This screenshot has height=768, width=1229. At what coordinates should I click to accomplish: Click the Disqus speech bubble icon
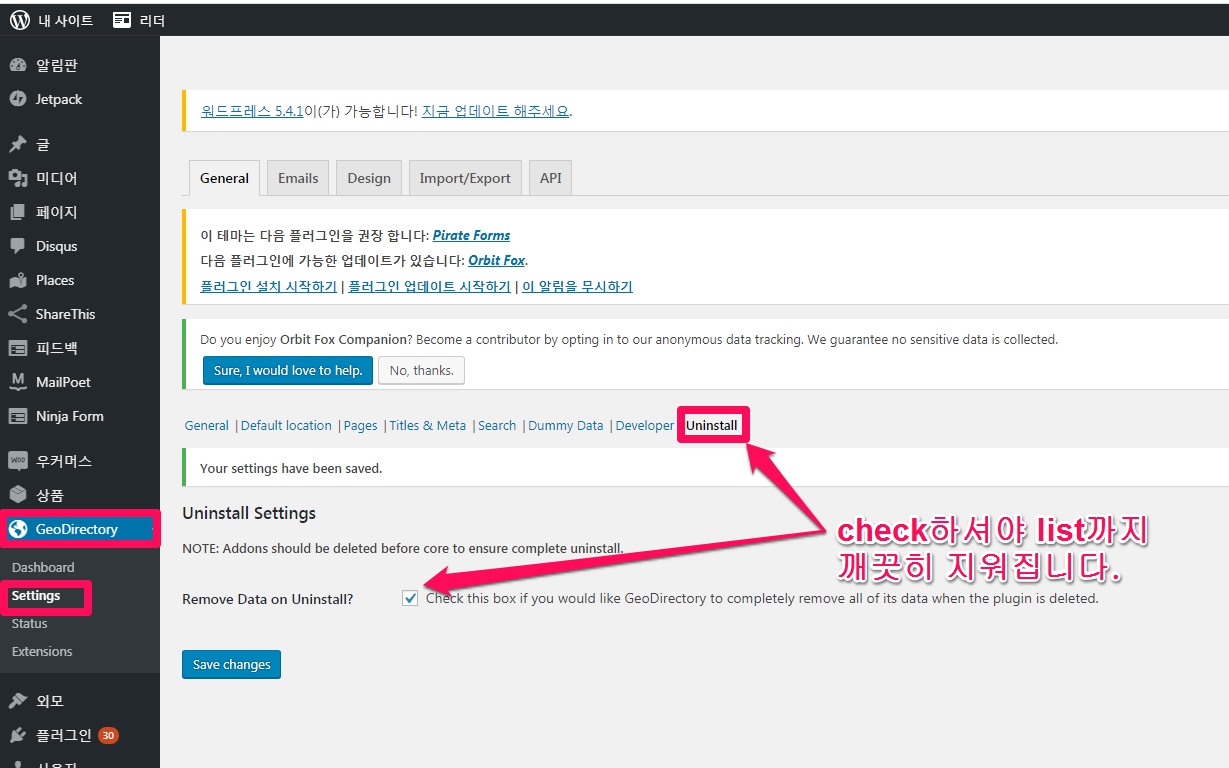[x=18, y=246]
